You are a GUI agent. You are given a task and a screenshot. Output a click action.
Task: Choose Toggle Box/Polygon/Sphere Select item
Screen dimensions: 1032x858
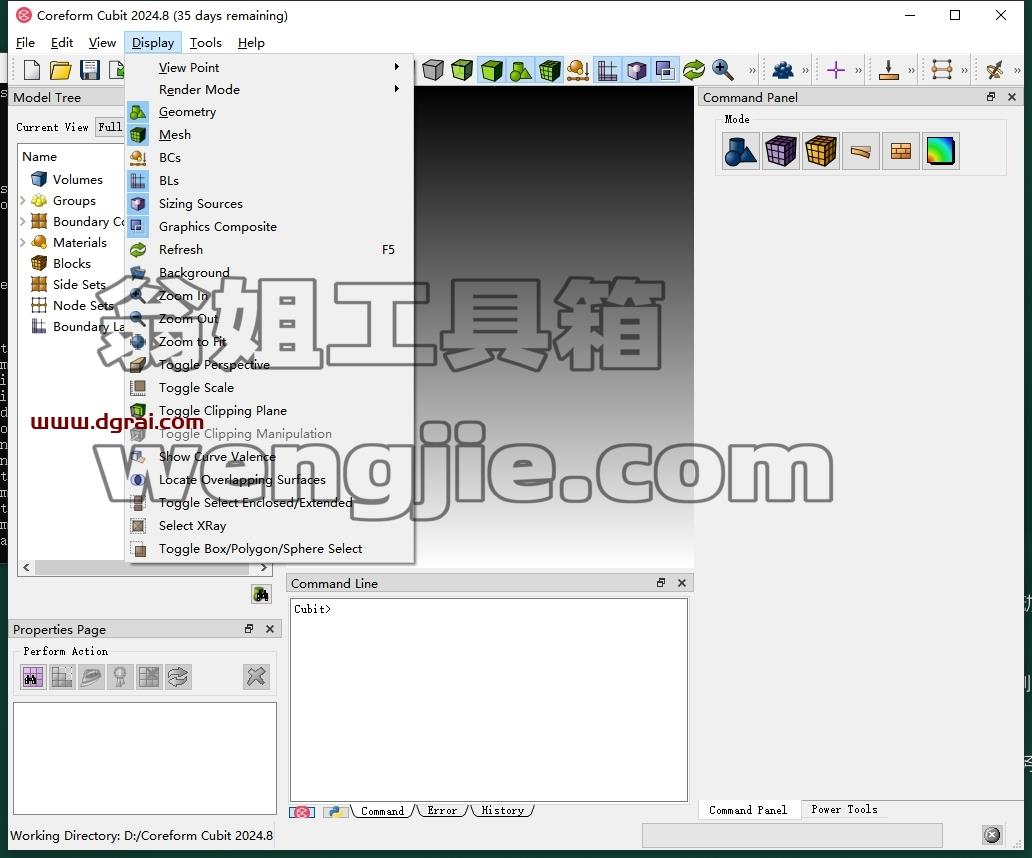[x=269, y=549]
